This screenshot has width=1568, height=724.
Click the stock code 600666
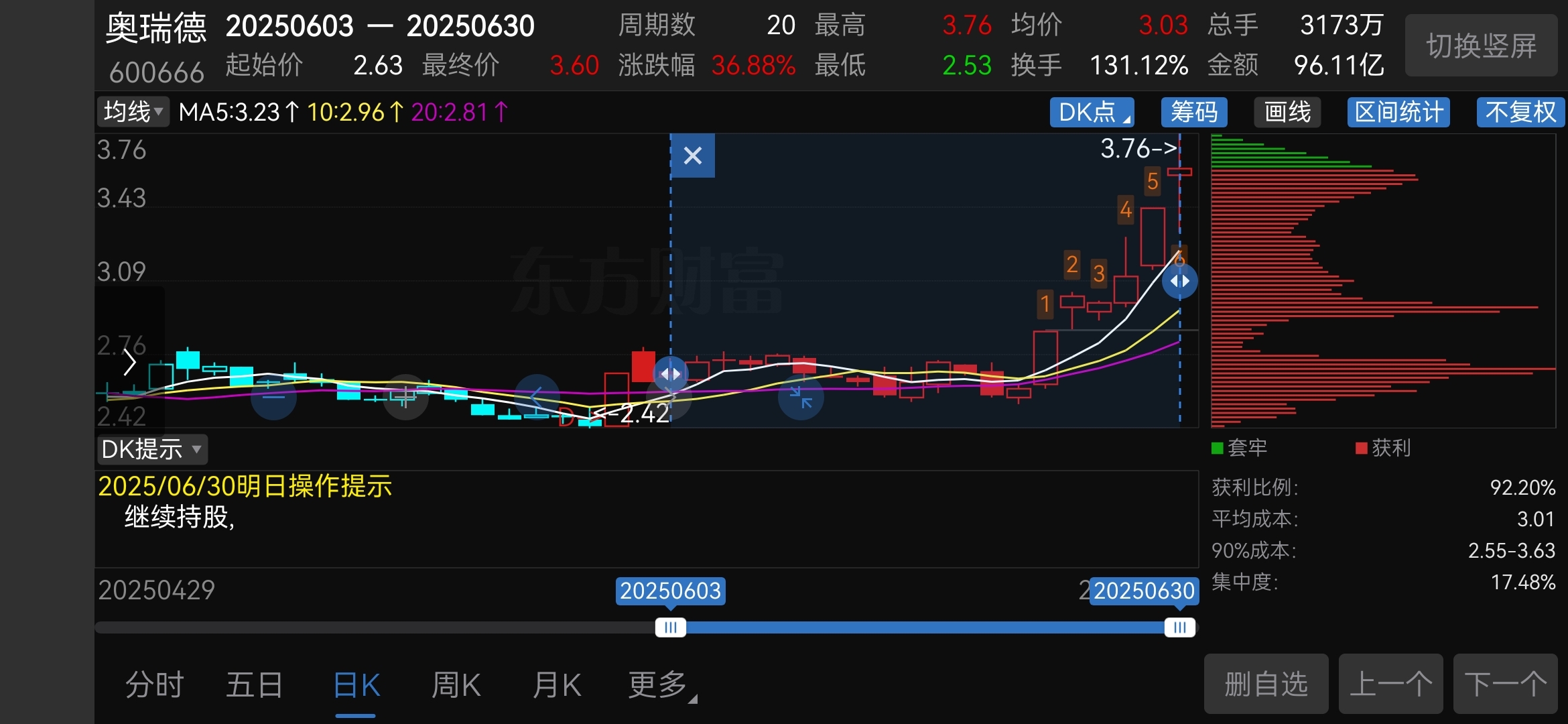(156, 72)
